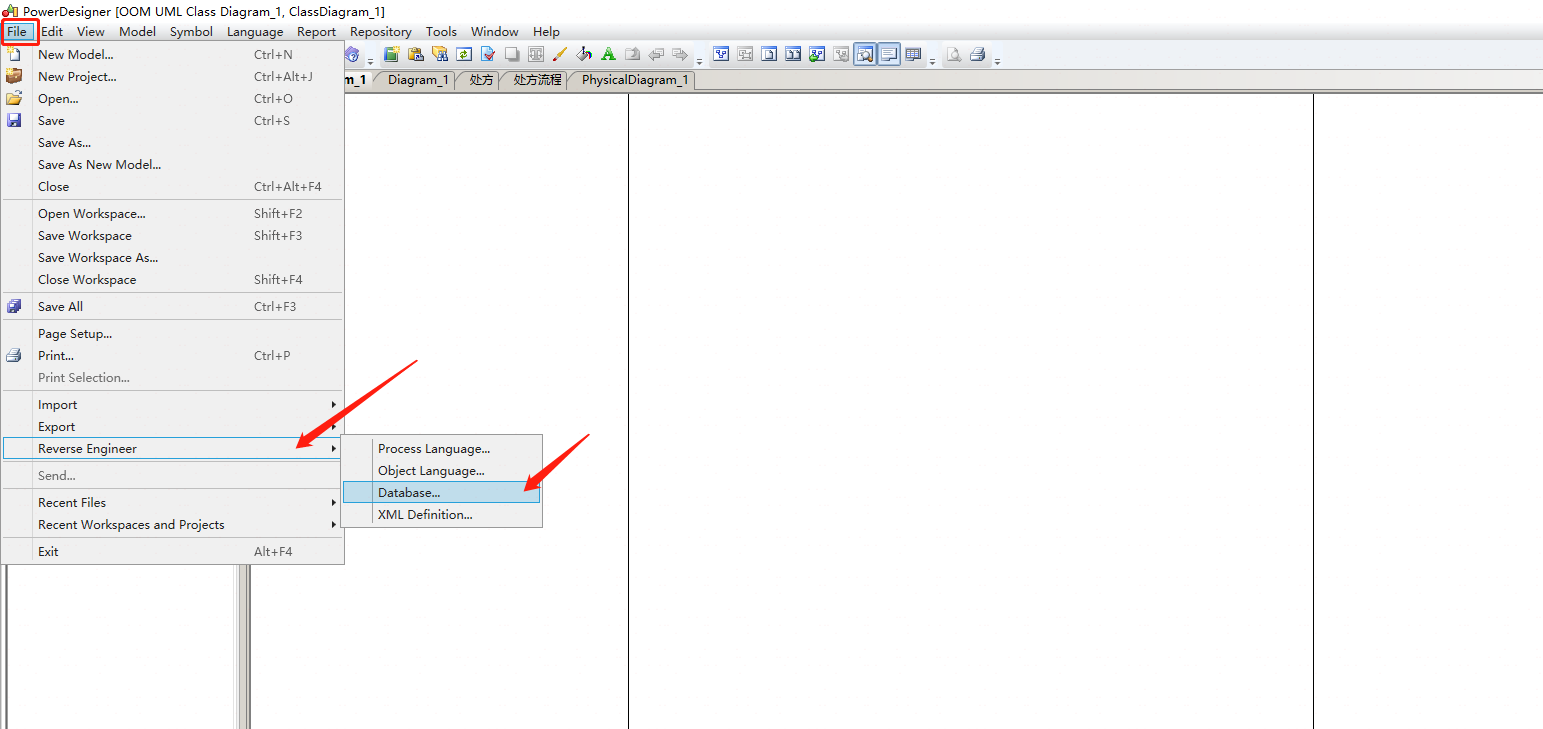Click the folder with binoculars toolbar icon
This screenshot has height=729, width=1543.
click(440, 54)
